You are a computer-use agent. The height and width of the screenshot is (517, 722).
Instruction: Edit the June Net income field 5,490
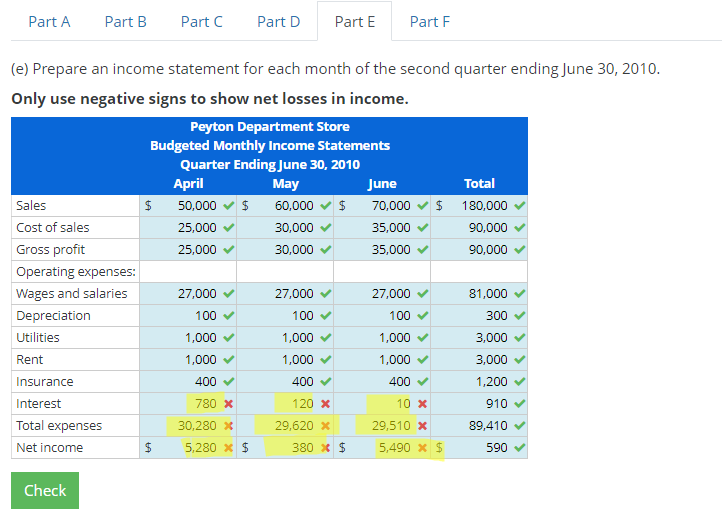pos(382,447)
